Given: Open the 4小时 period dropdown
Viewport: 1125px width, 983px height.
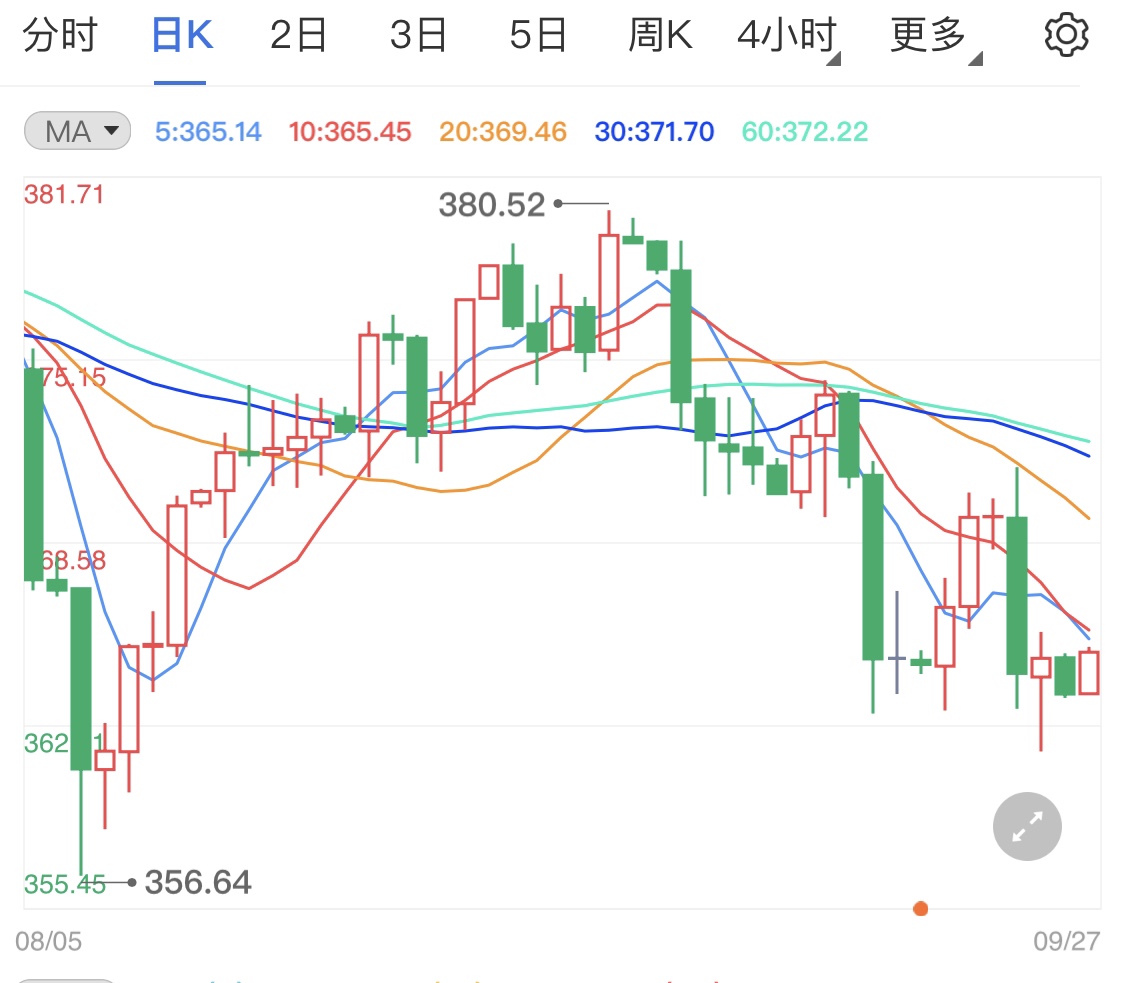Looking at the screenshot, I should 789,36.
